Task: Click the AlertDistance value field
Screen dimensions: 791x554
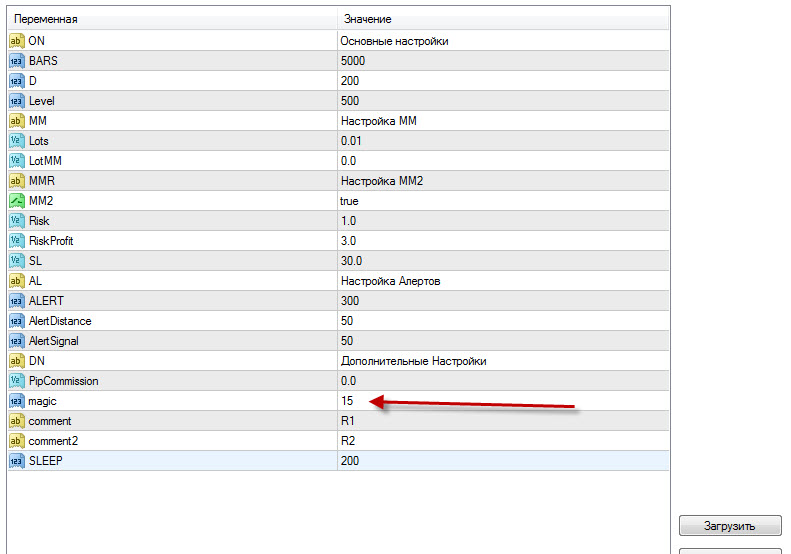Action: pyautogui.click(x=347, y=321)
